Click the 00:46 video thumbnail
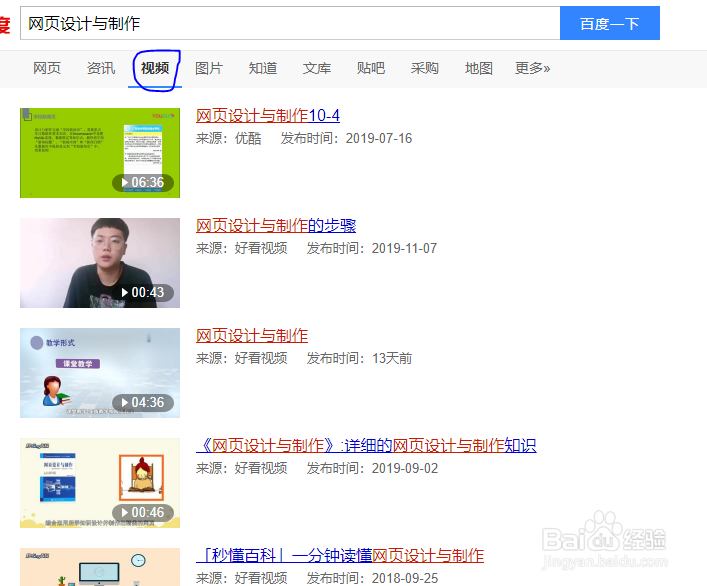 pos(100,483)
